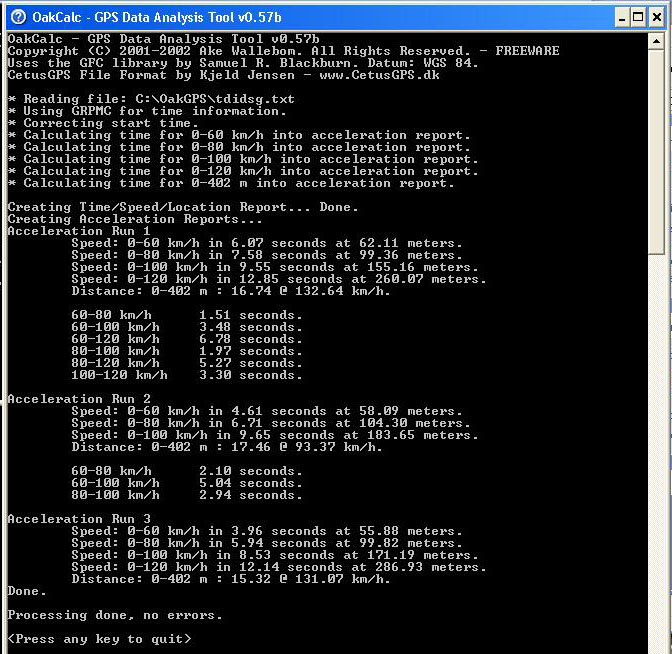This screenshot has width=672, height=654.
Task: Click the empty scrollbar track below the thumb
Action: pos(656,454)
